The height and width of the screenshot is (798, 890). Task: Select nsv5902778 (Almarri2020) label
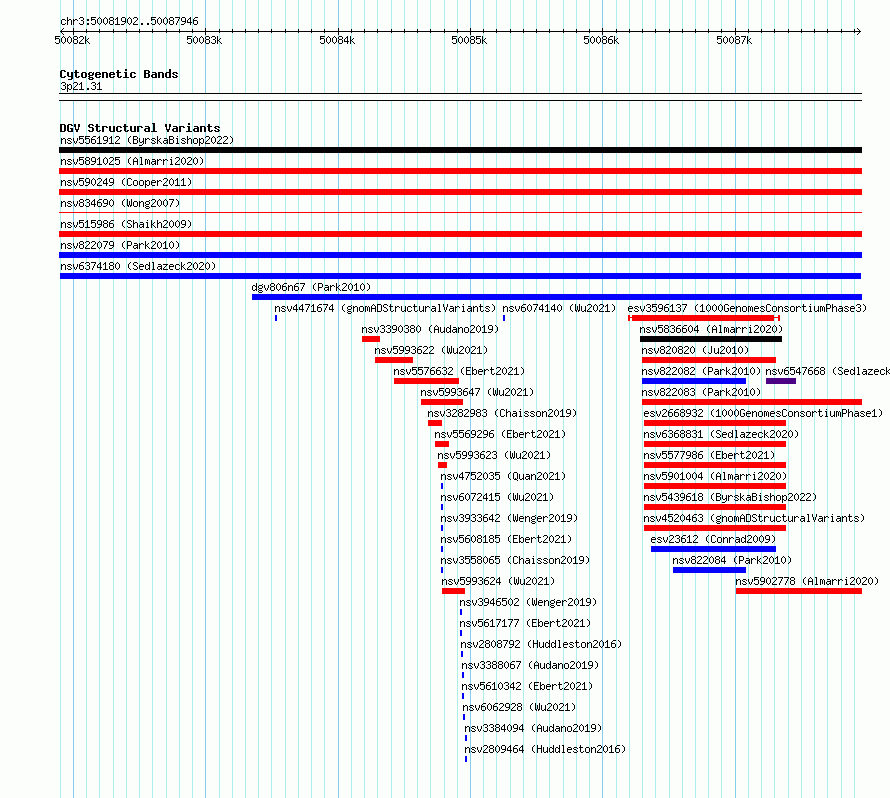[x=807, y=581]
